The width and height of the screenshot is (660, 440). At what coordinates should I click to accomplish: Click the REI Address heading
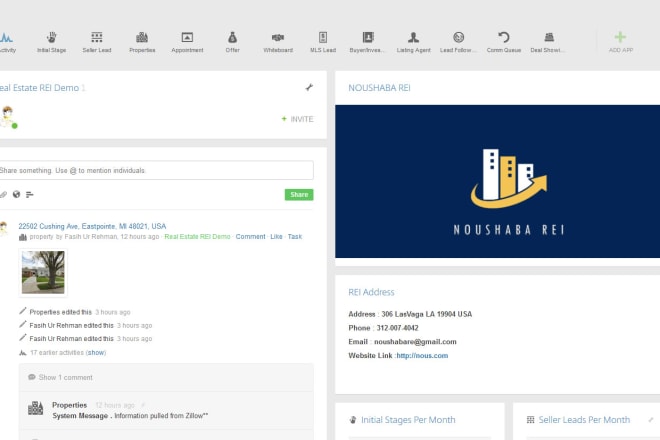coord(371,292)
